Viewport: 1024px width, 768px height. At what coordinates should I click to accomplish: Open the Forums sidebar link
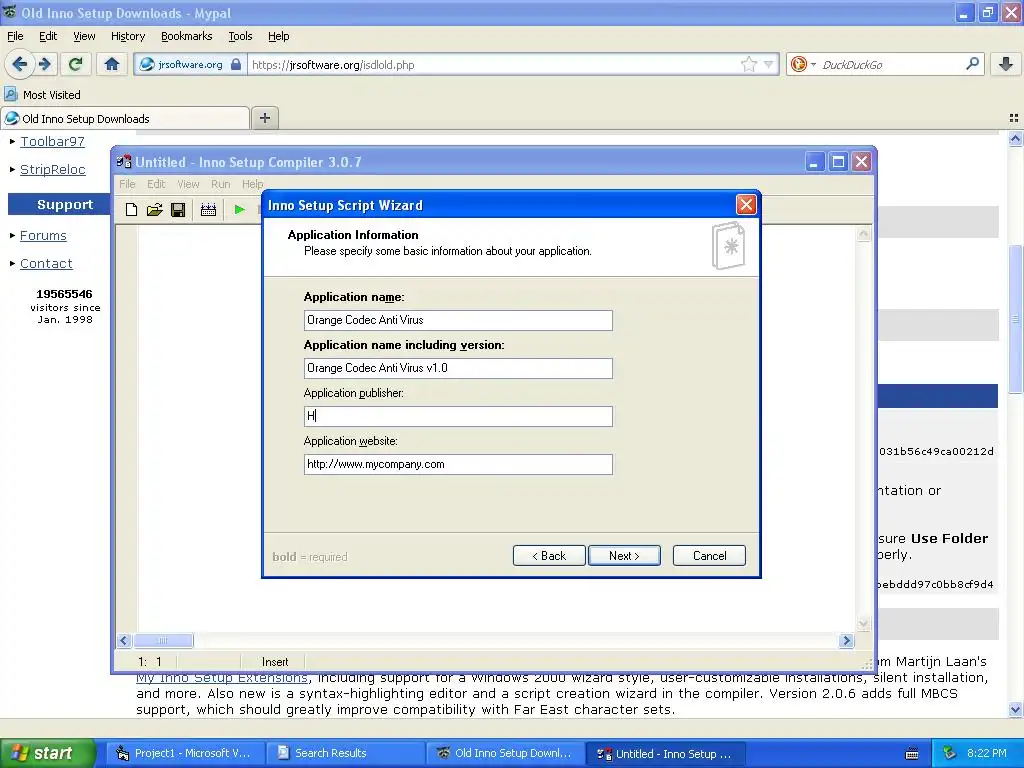click(x=43, y=235)
